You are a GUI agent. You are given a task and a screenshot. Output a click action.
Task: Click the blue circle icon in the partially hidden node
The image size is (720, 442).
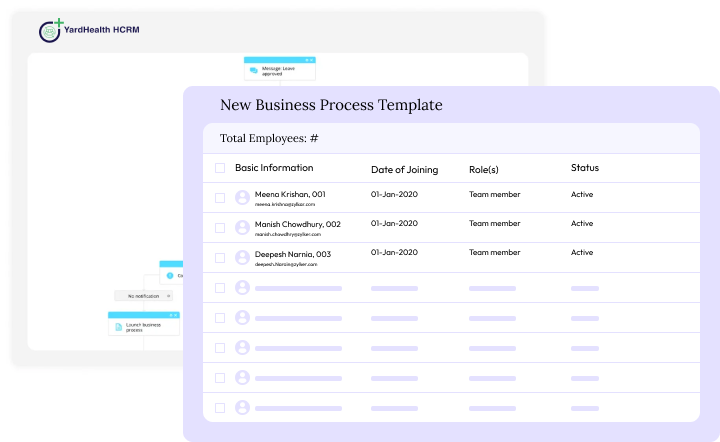(x=170, y=275)
